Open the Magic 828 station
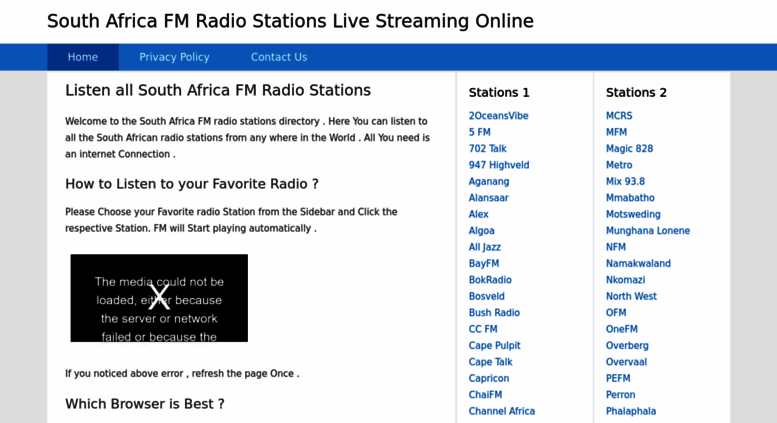Viewport: 777px width, 423px height. (629, 149)
